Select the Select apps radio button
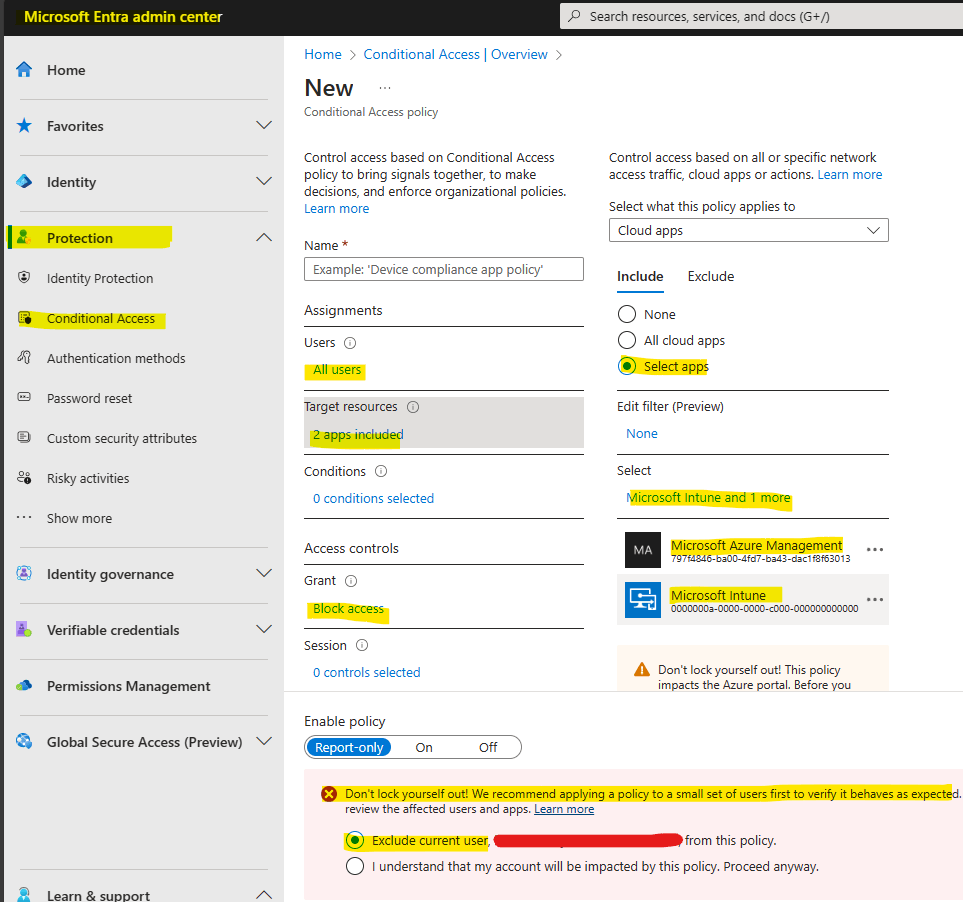 pos(626,367)
